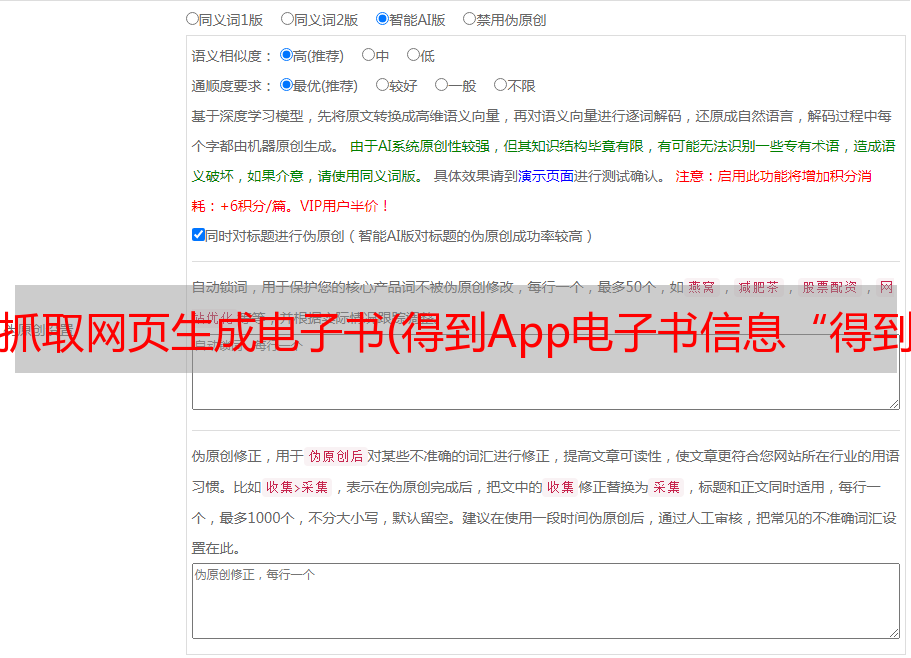911x658 pixels.
Task: Grab the 自动锁词 textarea resize handle
Action: [x=893, y=403]
